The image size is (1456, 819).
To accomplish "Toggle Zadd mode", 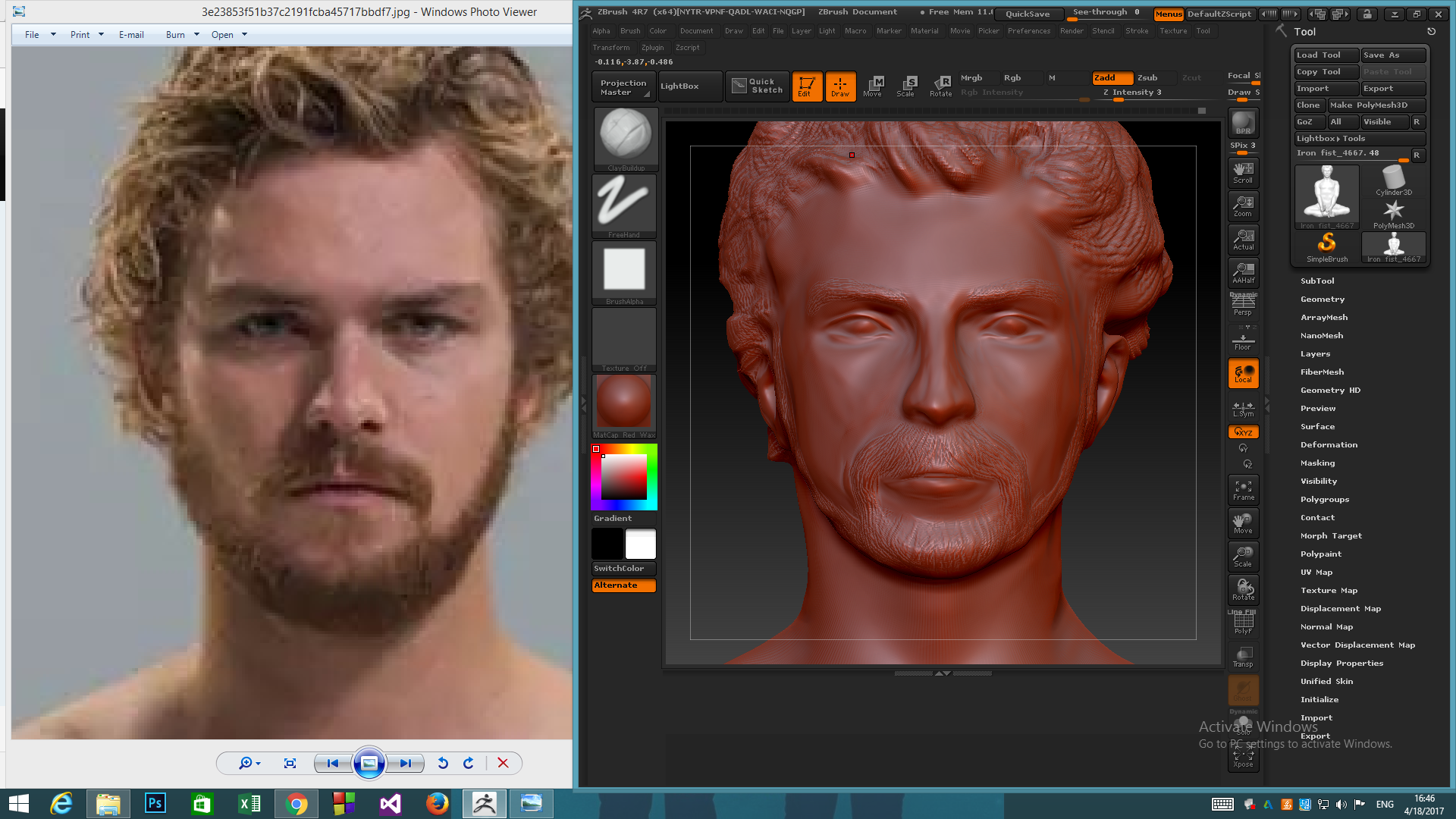I will click(x=1112, y=77).
